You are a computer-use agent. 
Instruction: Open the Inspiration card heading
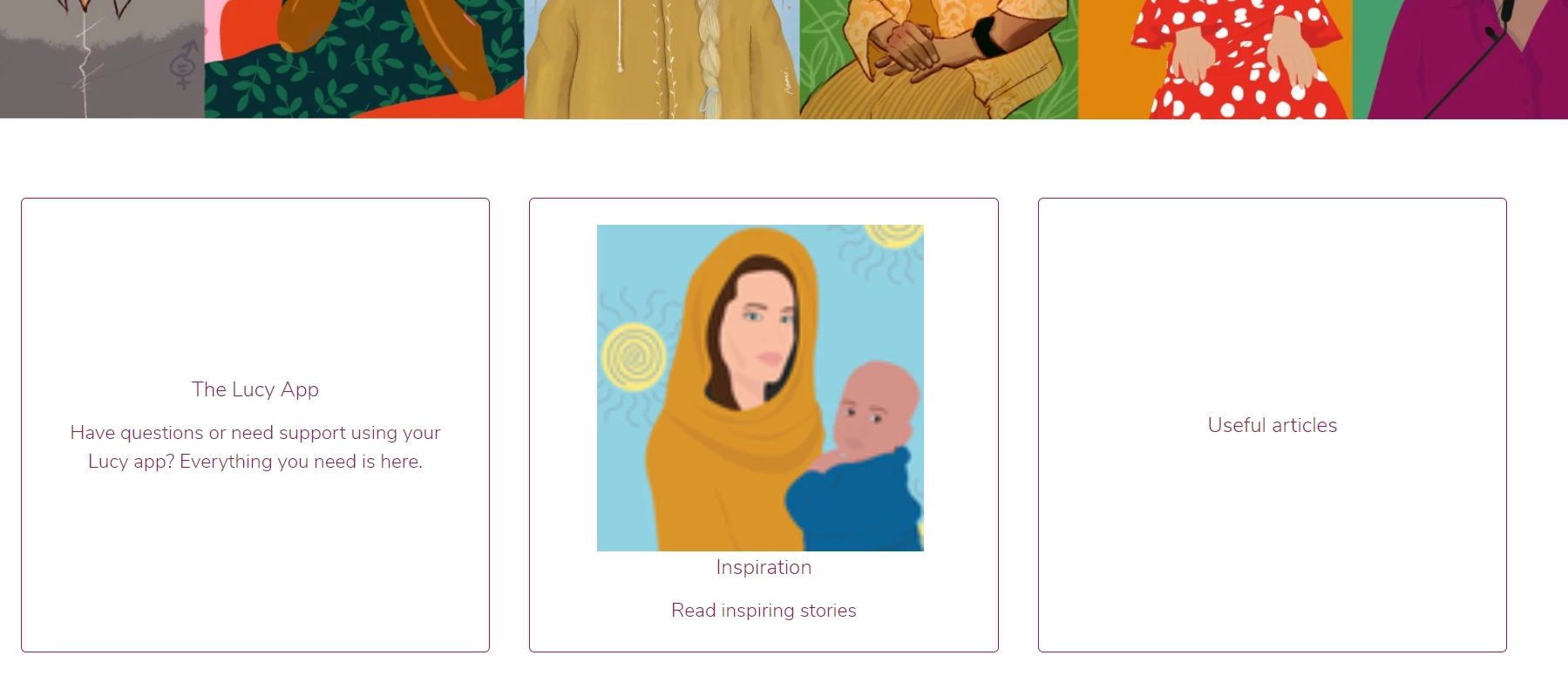764,567
